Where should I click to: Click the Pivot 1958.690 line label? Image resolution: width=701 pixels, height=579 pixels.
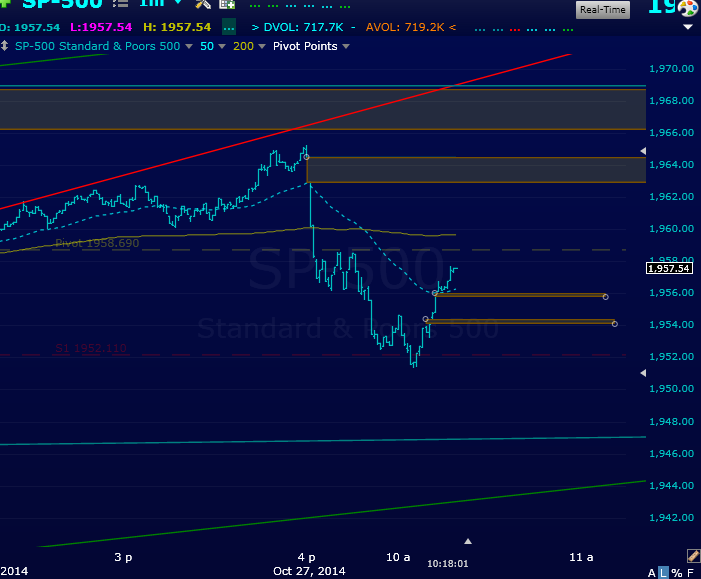97,243
